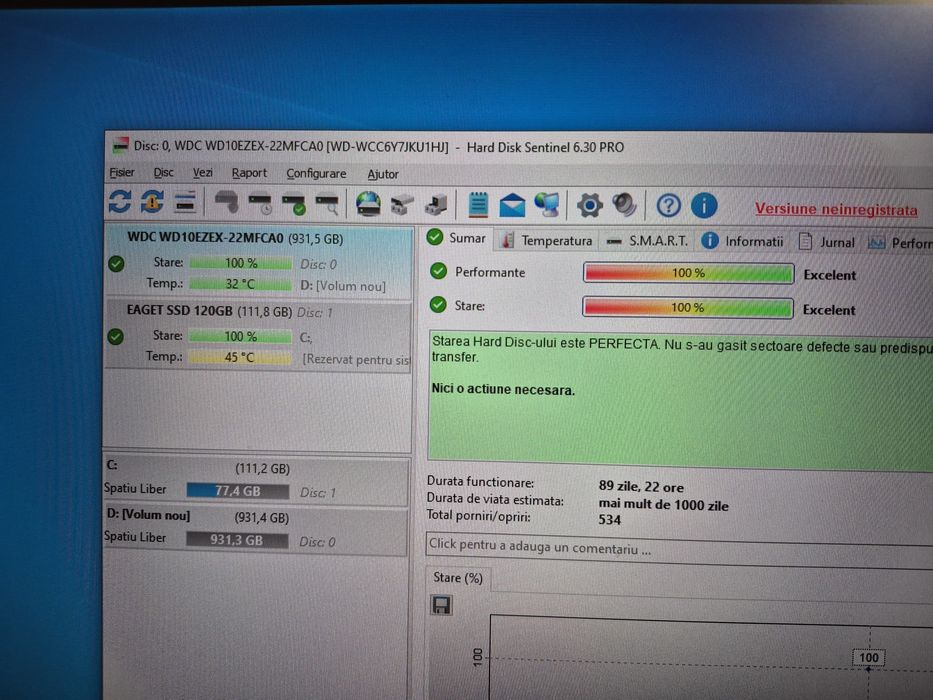Click the 'mai mult de 1000 zile' value

pyautogui.click(x=663, y=505)
